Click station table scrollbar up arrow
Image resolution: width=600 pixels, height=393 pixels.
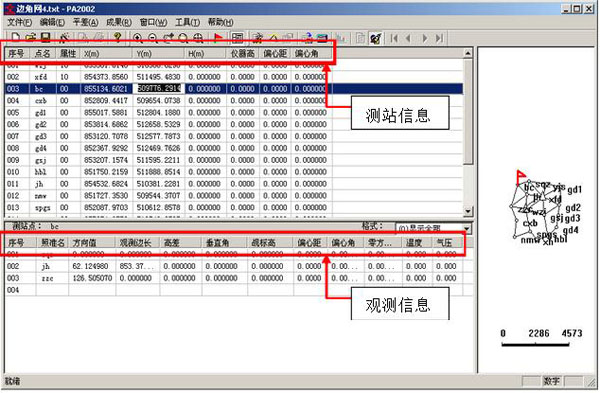click(x=468, y=53)
